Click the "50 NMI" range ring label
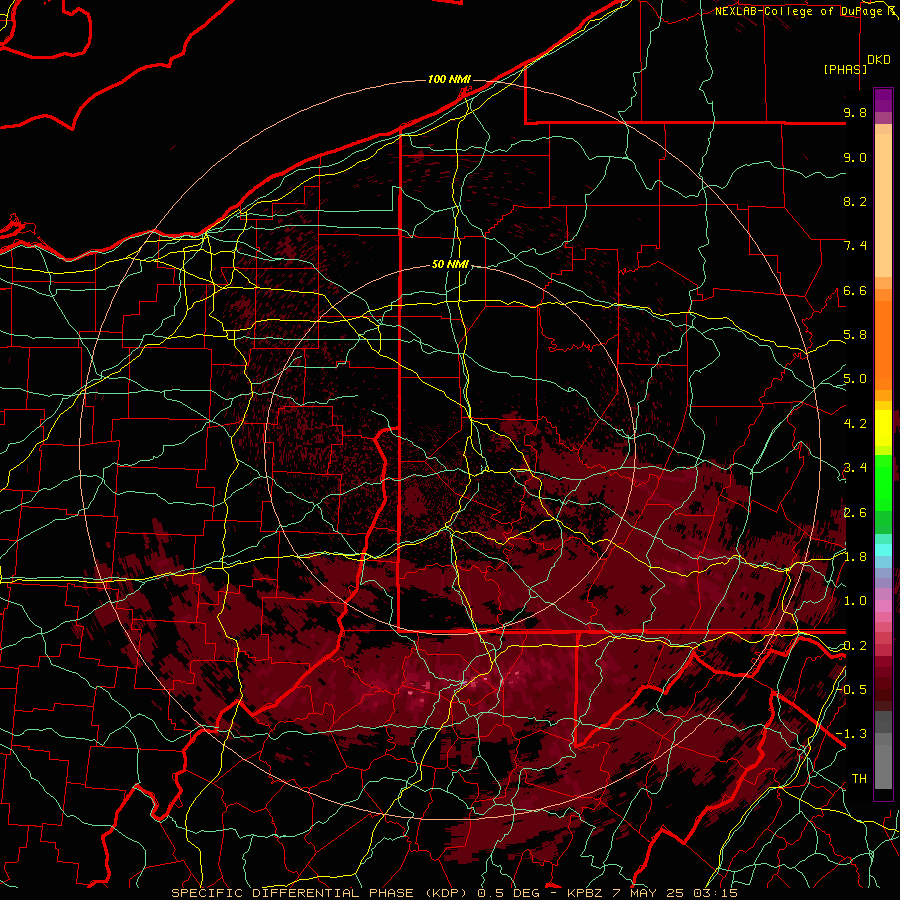Image resolution: width=900 pixels, height=900 pixels. click(x=451, y=264)
